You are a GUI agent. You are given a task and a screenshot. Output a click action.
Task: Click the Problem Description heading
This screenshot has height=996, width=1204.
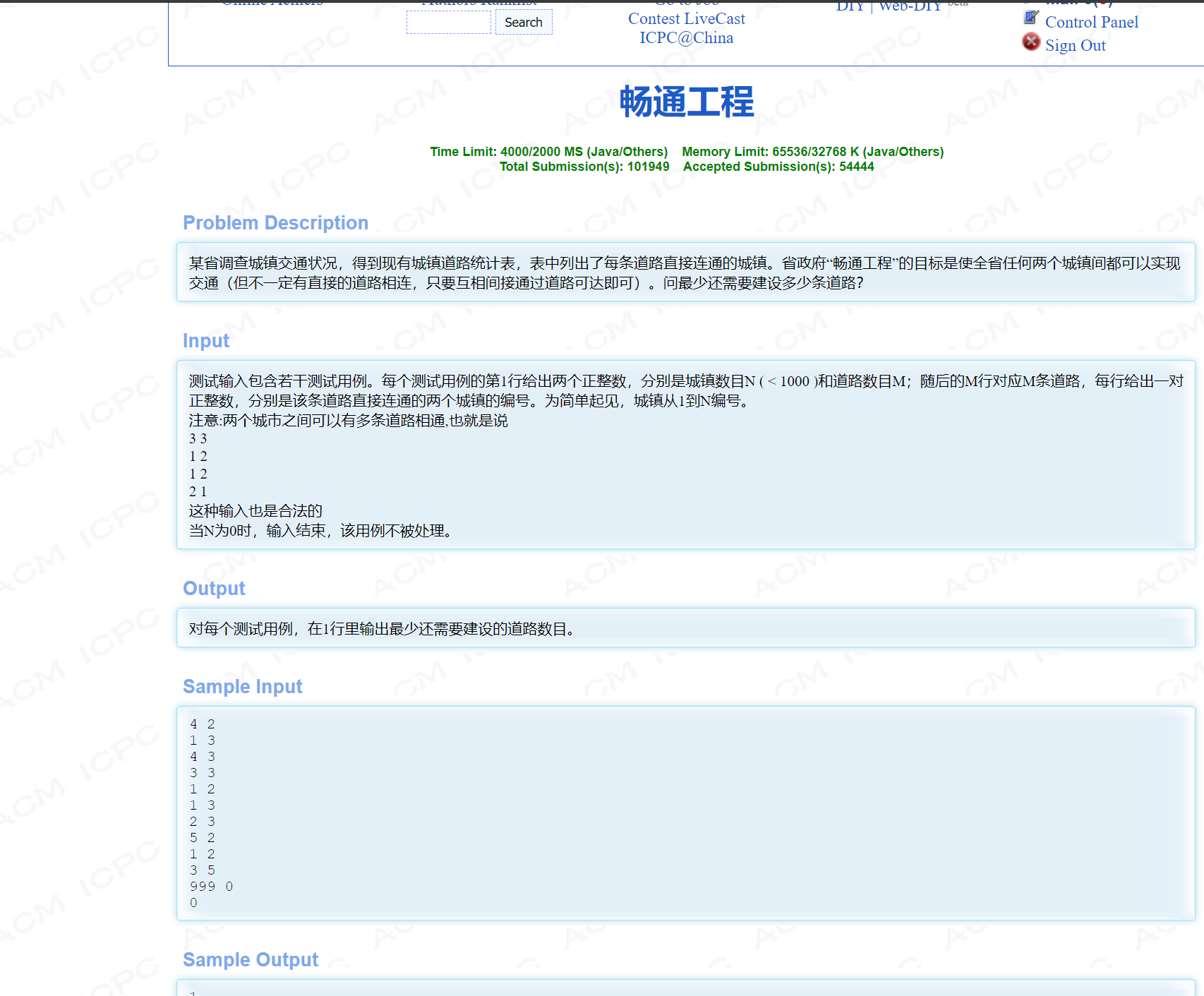(x=275, y=223)
